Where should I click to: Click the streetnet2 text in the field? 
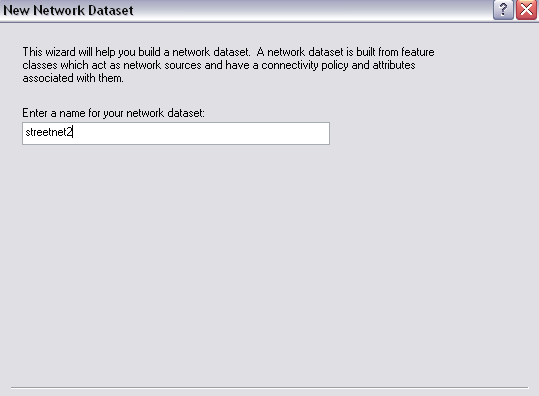[49, 132]
